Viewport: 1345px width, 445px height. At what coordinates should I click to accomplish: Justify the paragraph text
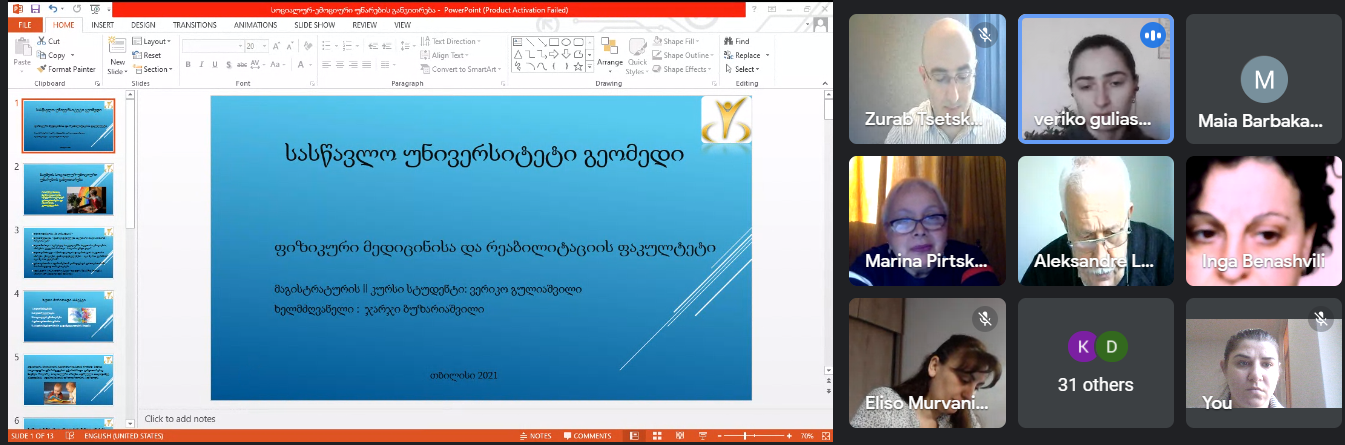pyautogui.click(x=367, y=65)
